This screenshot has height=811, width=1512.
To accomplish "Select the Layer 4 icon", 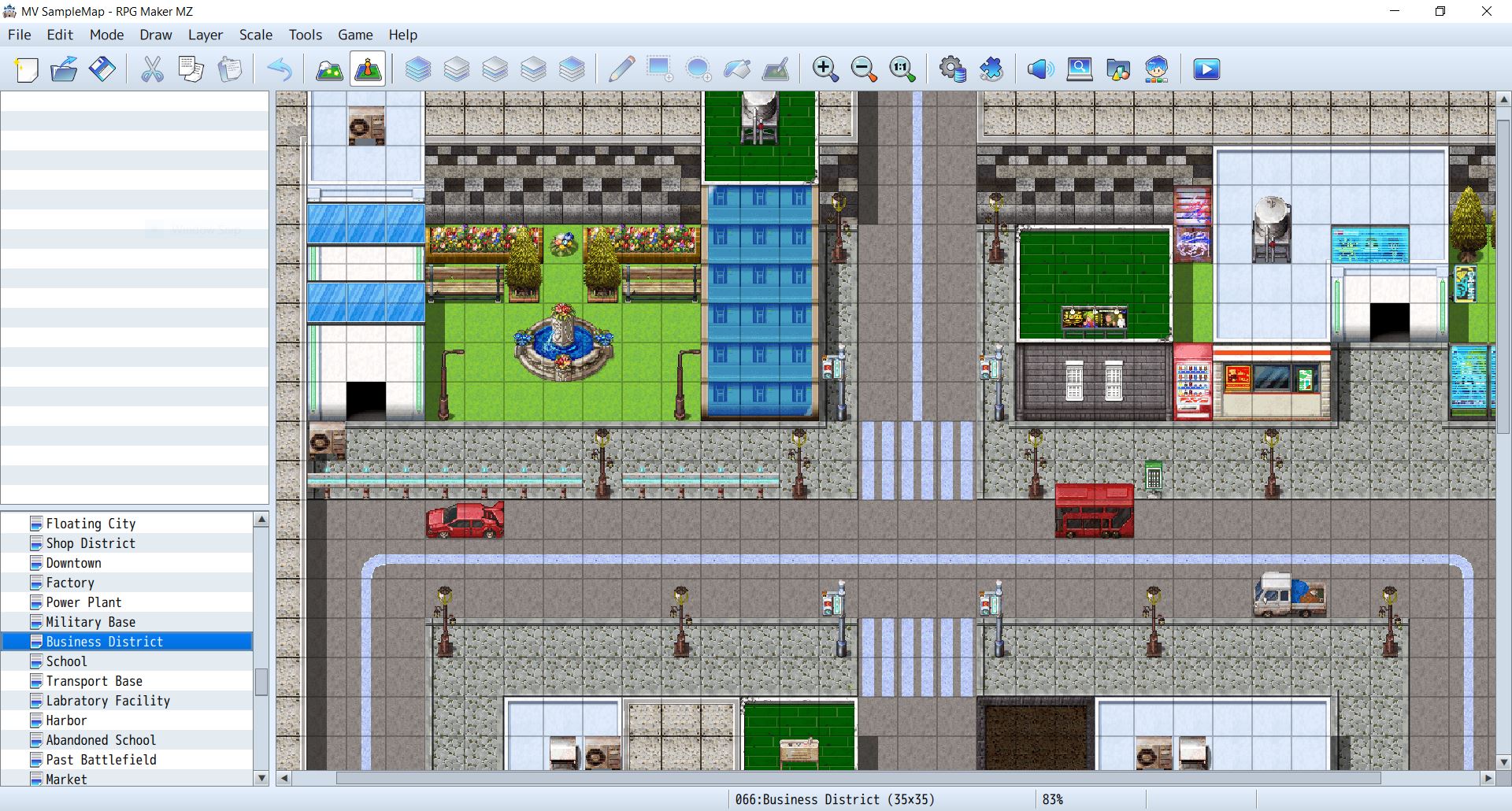I will [572, 69].
